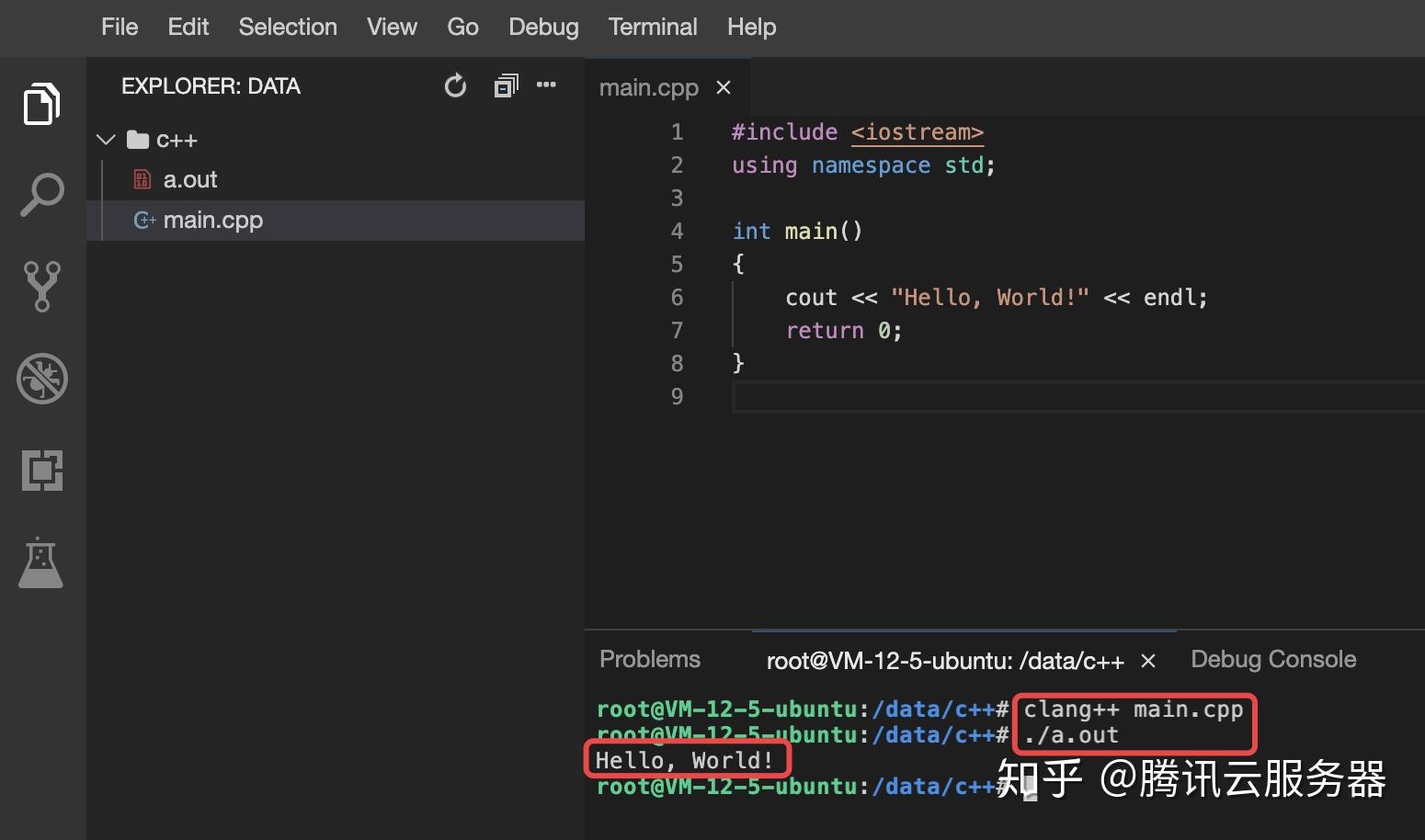
Task: Click the 'namespace' keyword on line 2
Action: (871, 165)
